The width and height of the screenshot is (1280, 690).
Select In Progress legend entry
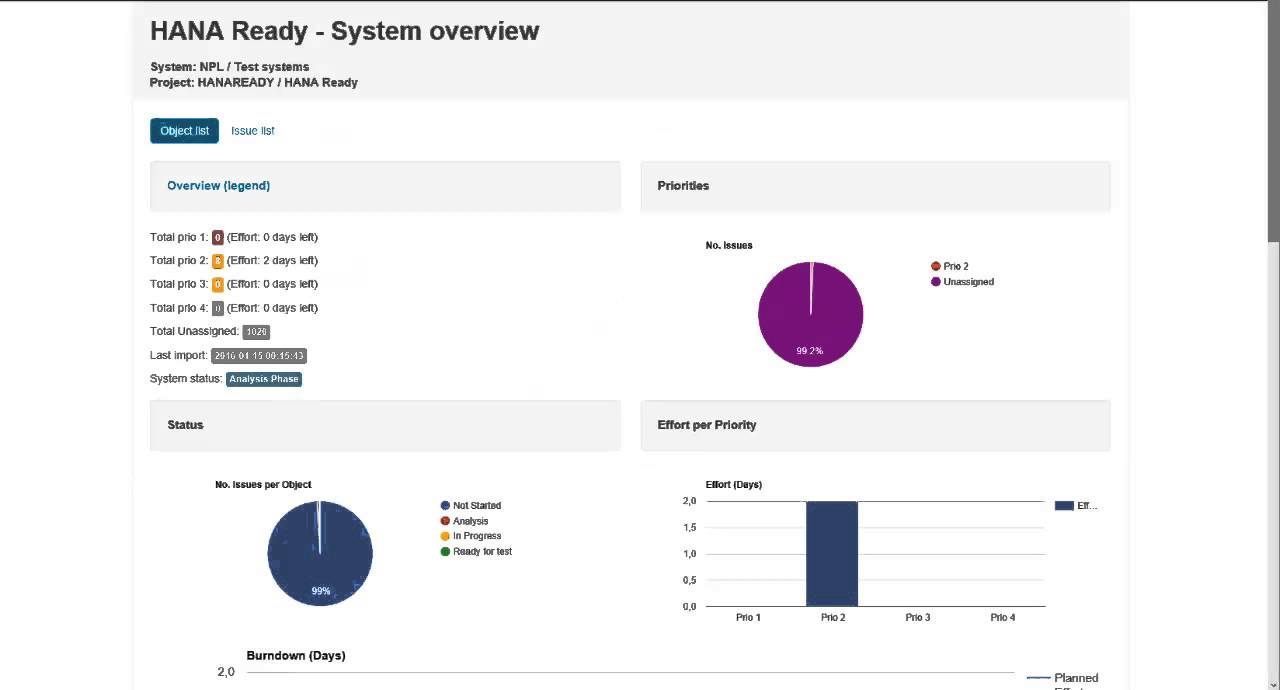coord(470,536)
